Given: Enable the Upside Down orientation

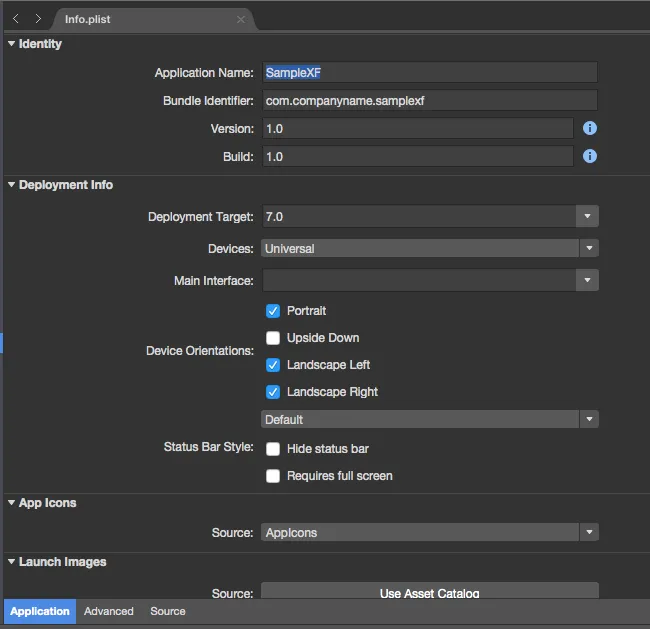Looking at the screenshot, I should [273, 338].
